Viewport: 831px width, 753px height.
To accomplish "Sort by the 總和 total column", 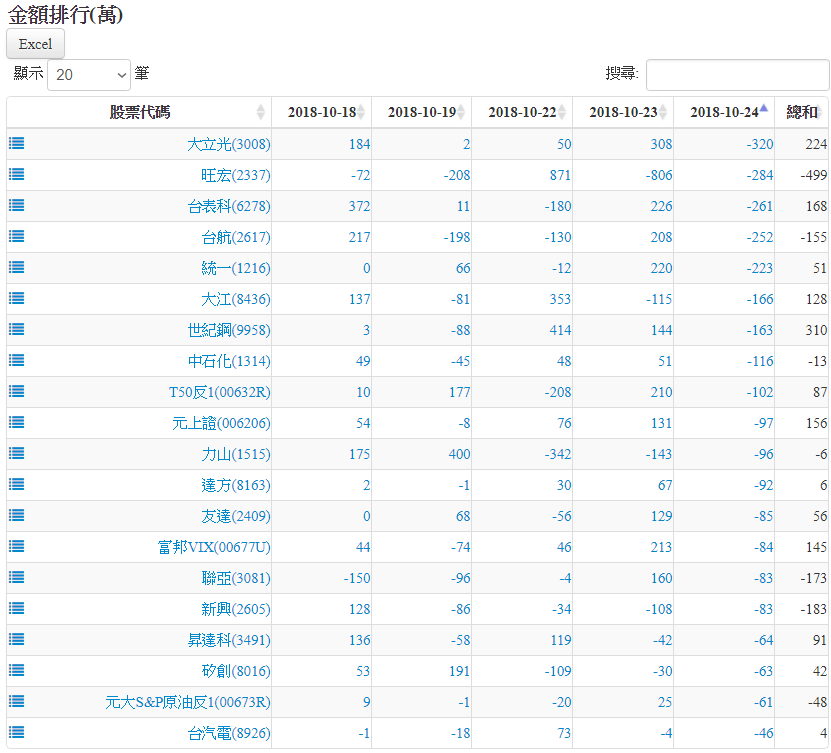I will tap(801, 112).
